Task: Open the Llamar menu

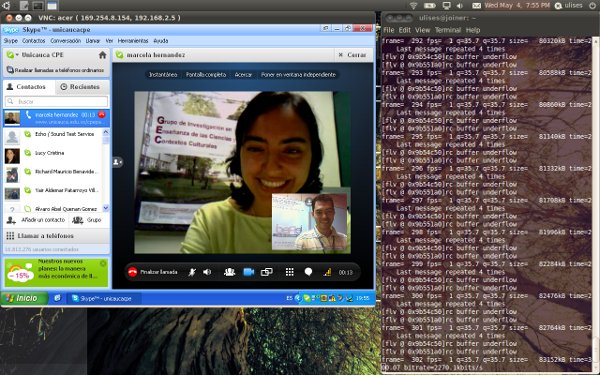Action: tap(93, 41)
